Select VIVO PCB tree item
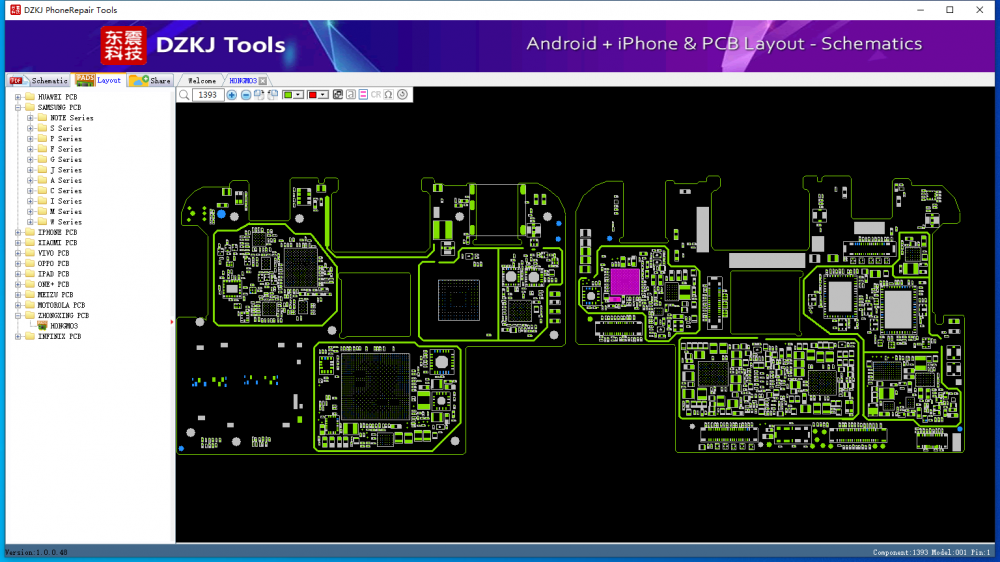 pyautogui.click(x=54, y=253)
